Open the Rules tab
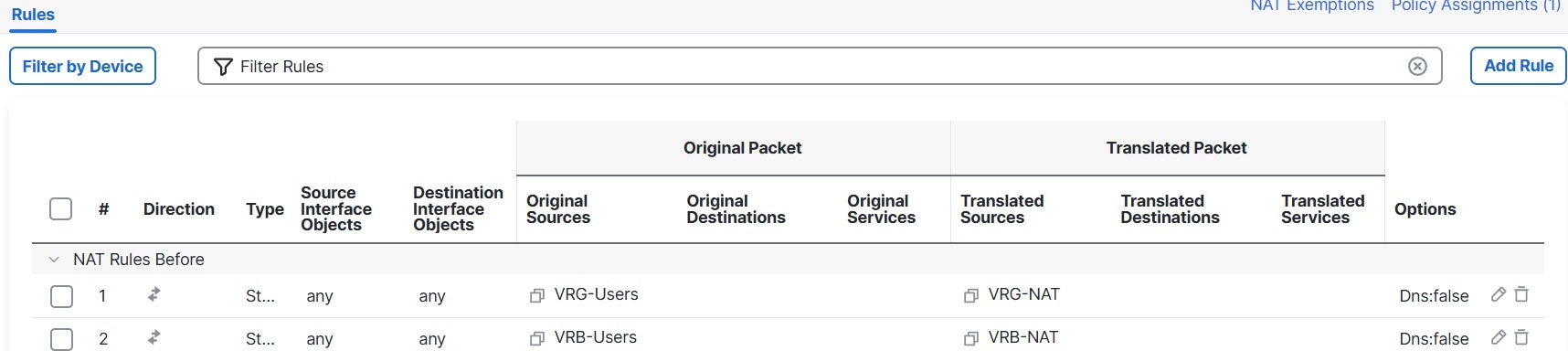The width and height of the screenshot is (1568, 351). click(x=33, y=15)
